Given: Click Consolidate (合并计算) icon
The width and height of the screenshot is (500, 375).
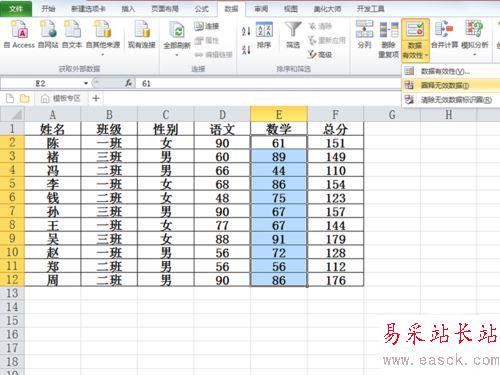Looking at the screenshot, I should click(x=444, y=34).
